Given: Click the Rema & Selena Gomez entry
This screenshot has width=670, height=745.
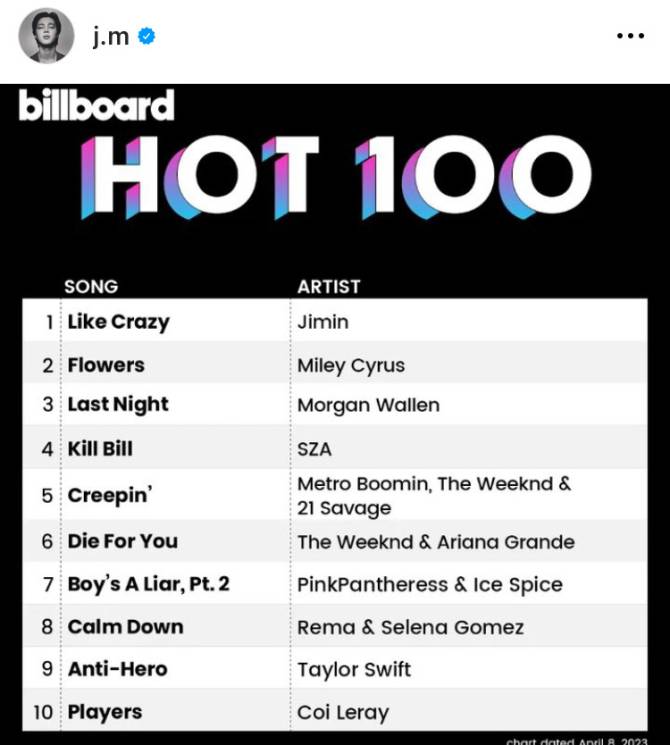Looking at the screenshot, I should pyautogui.click(x=411, y=627).
